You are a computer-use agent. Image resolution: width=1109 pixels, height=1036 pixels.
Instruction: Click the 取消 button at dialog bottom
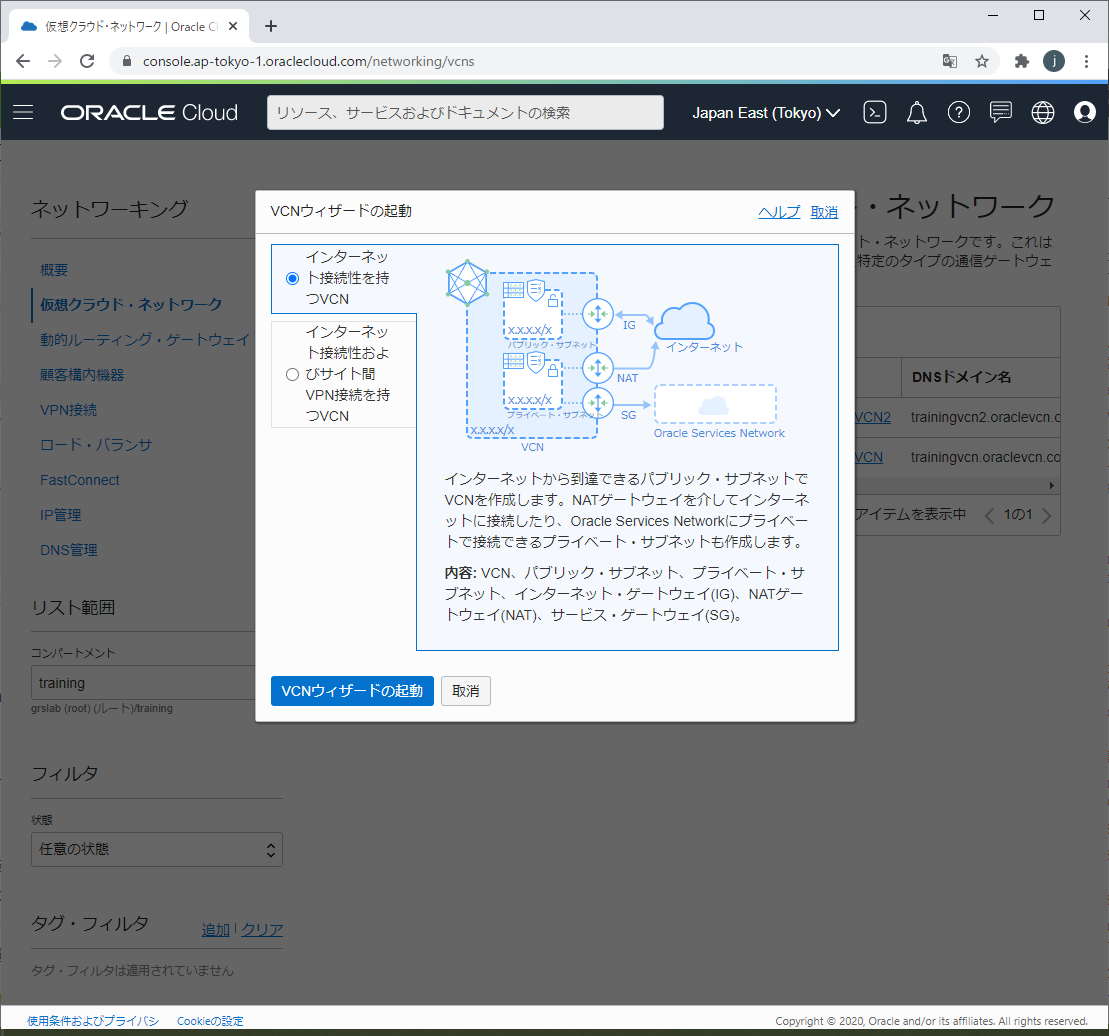[x=465, y=691]
